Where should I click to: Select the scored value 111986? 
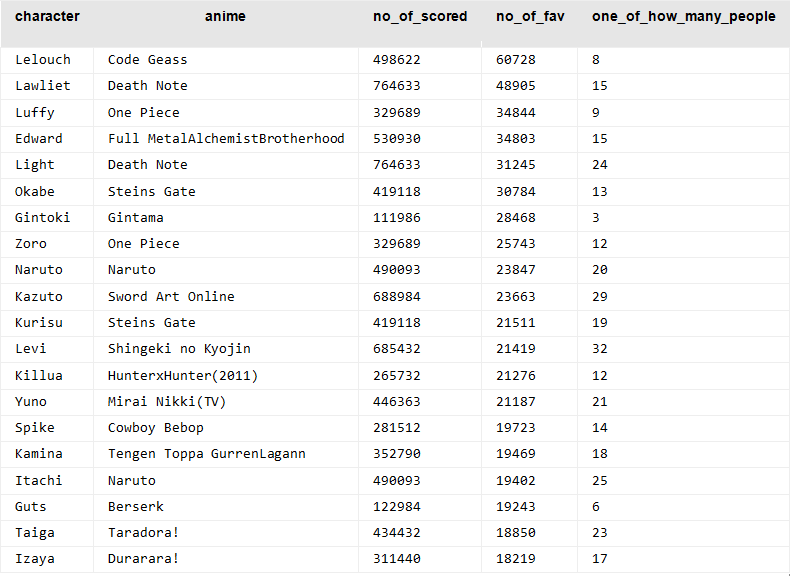tap(397, 218)
